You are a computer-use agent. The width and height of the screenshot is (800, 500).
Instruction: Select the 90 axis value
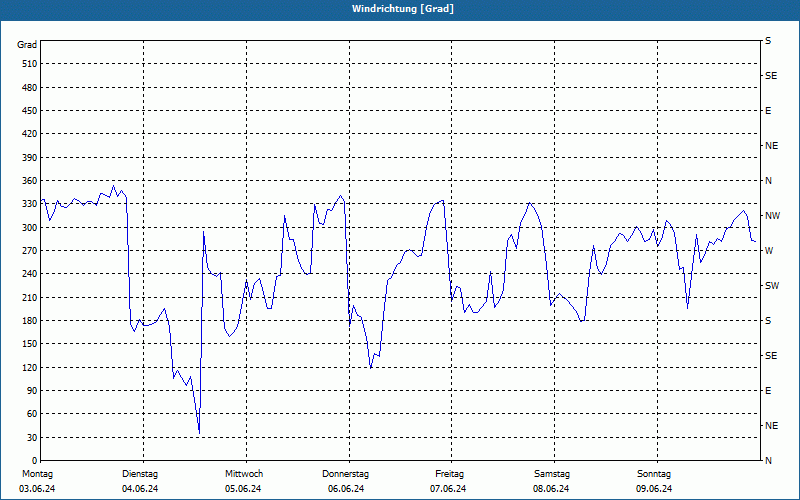32,391
